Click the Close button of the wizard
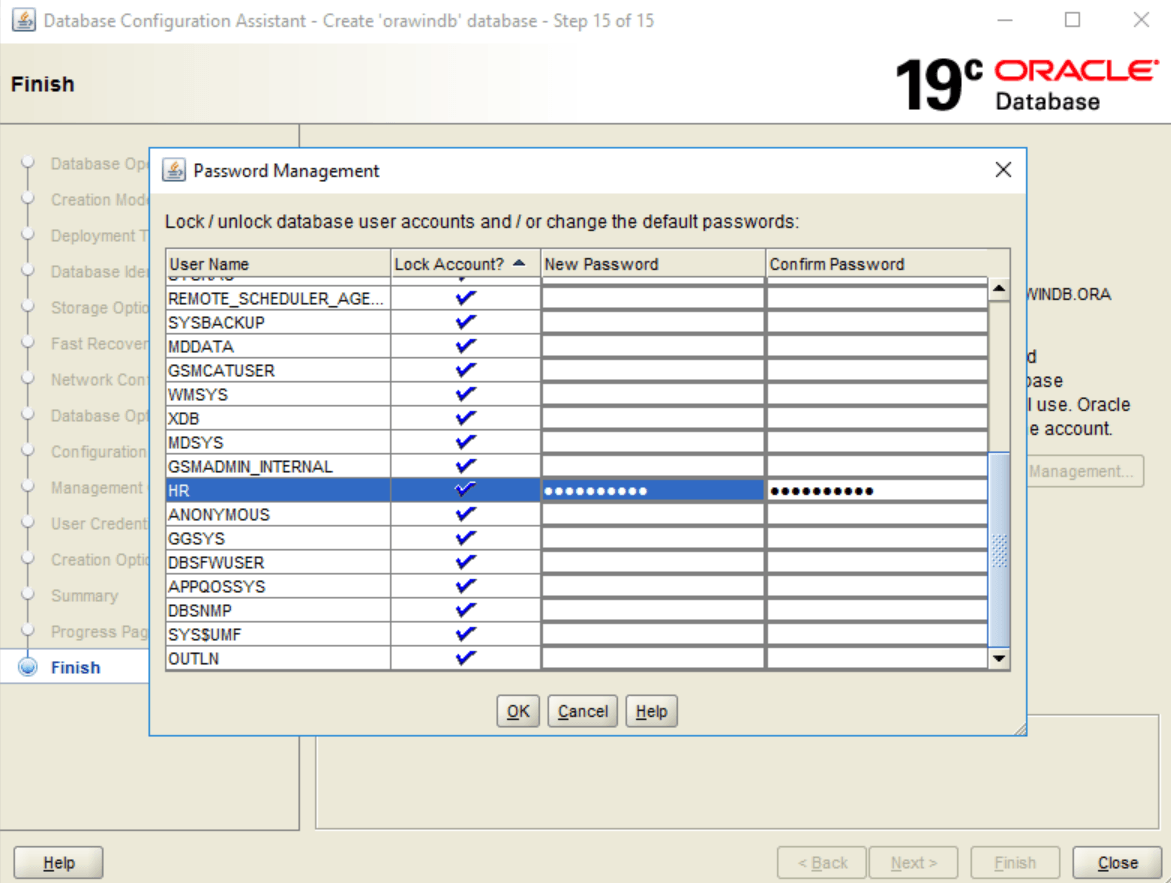 (1116, 862)
